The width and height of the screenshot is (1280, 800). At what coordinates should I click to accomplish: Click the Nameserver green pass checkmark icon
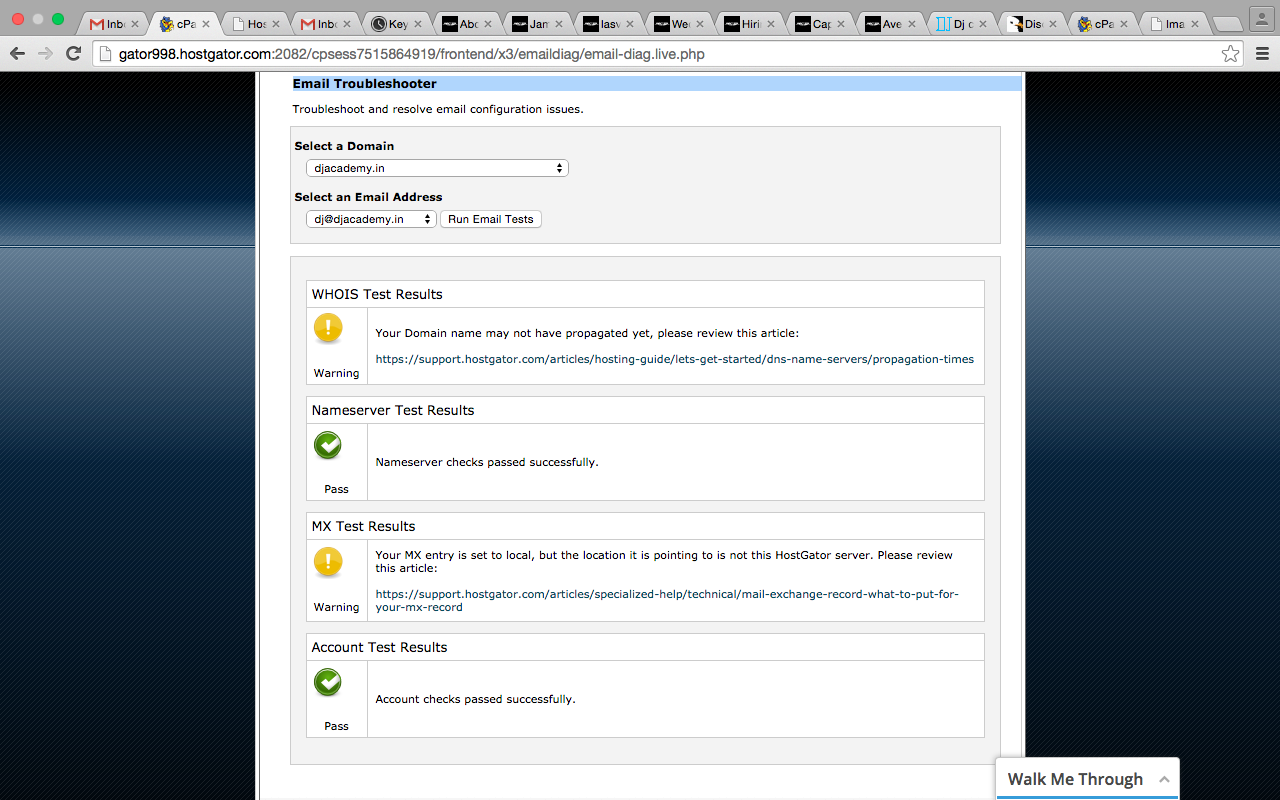point(328,445)
